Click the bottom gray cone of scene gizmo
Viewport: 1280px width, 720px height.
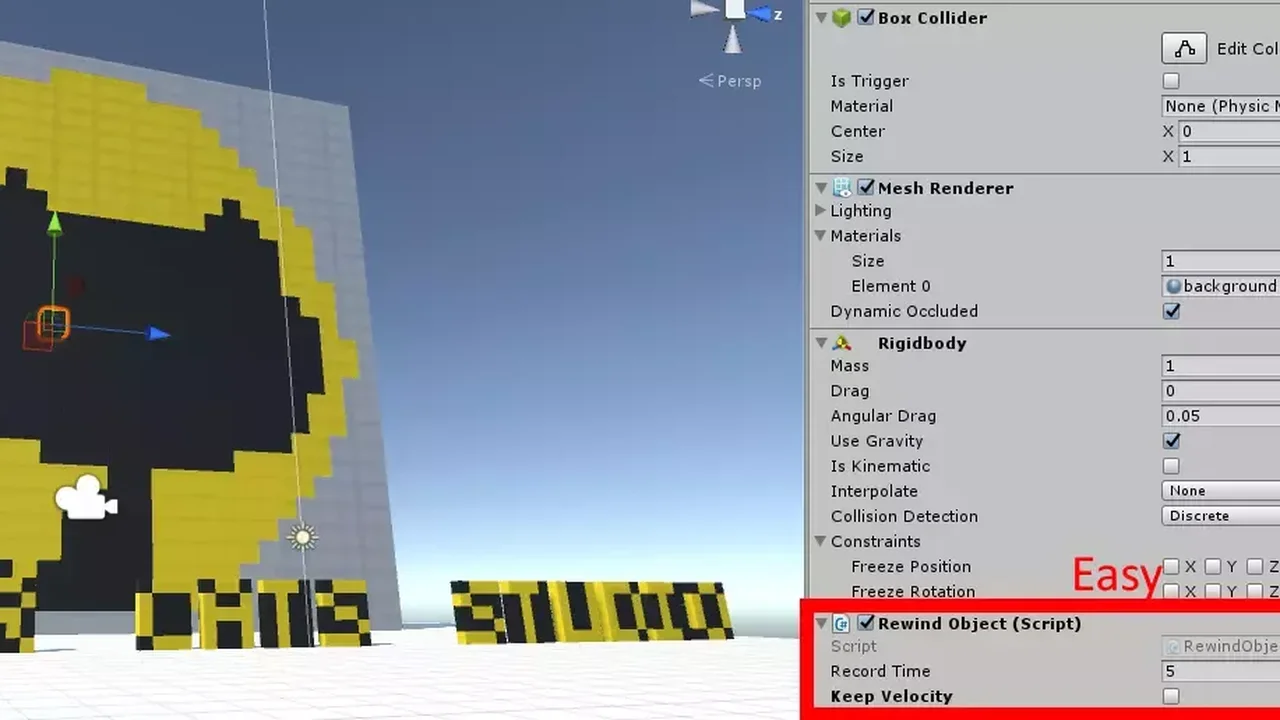coord(733,40)
